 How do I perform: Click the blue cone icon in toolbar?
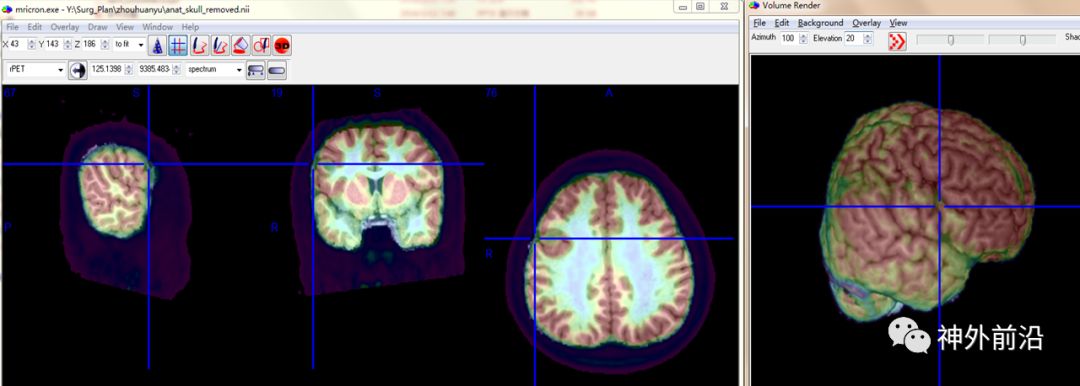[x=158, y=45]
